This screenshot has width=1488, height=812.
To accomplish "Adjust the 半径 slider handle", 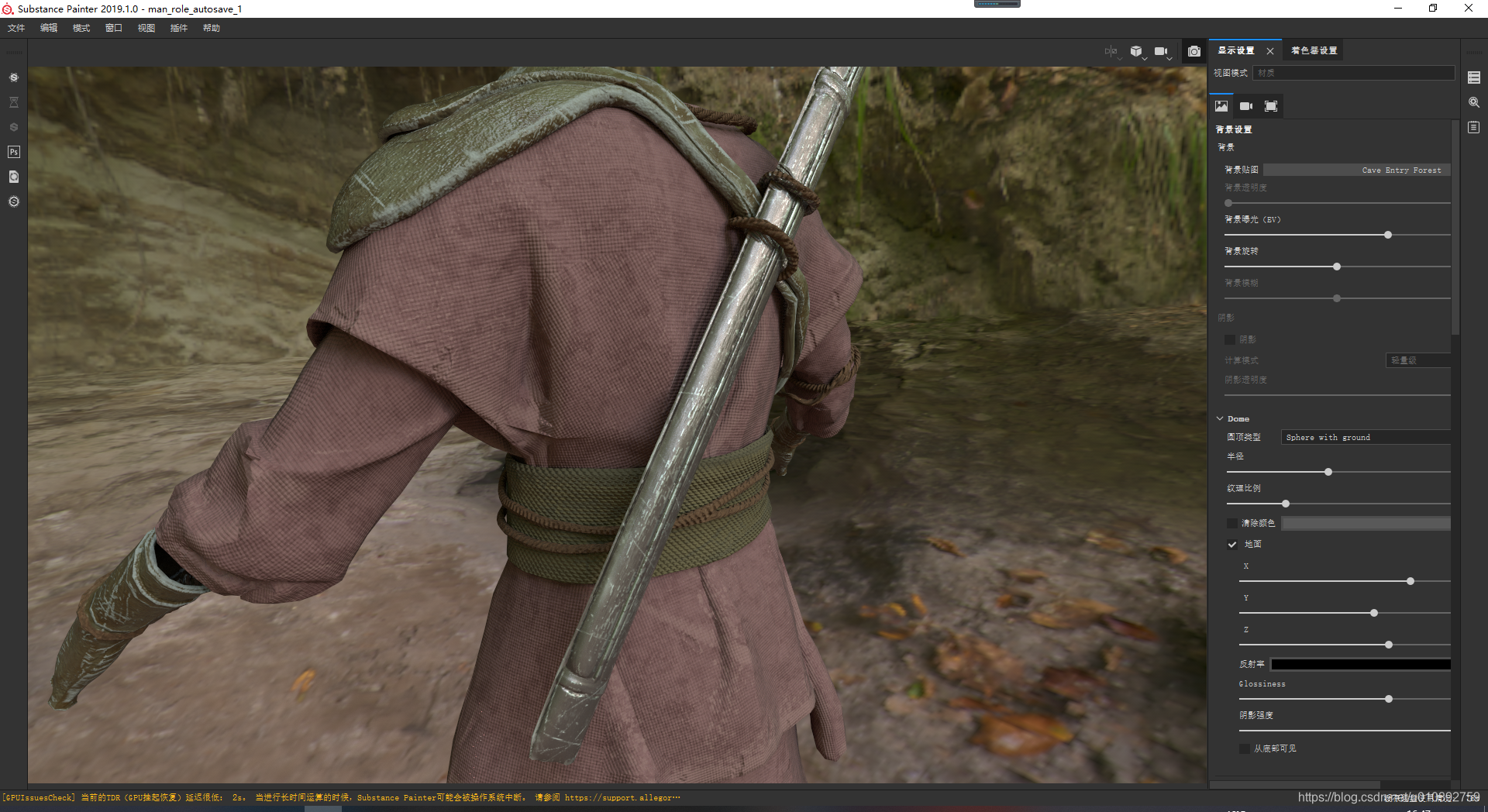I will [1328, 472].
